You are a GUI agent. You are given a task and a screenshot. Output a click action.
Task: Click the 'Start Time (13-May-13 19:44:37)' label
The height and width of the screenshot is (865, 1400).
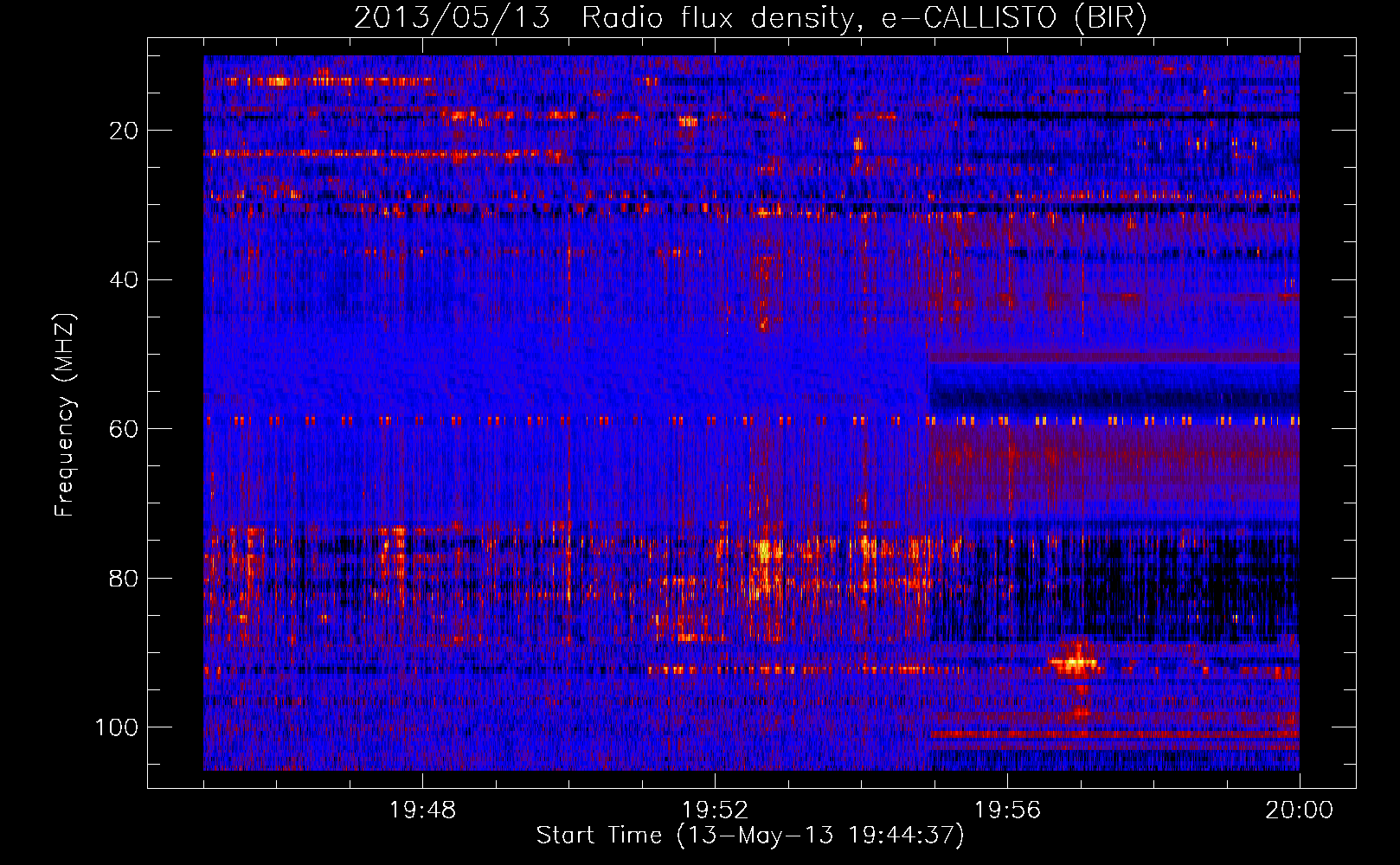[750, 836]
